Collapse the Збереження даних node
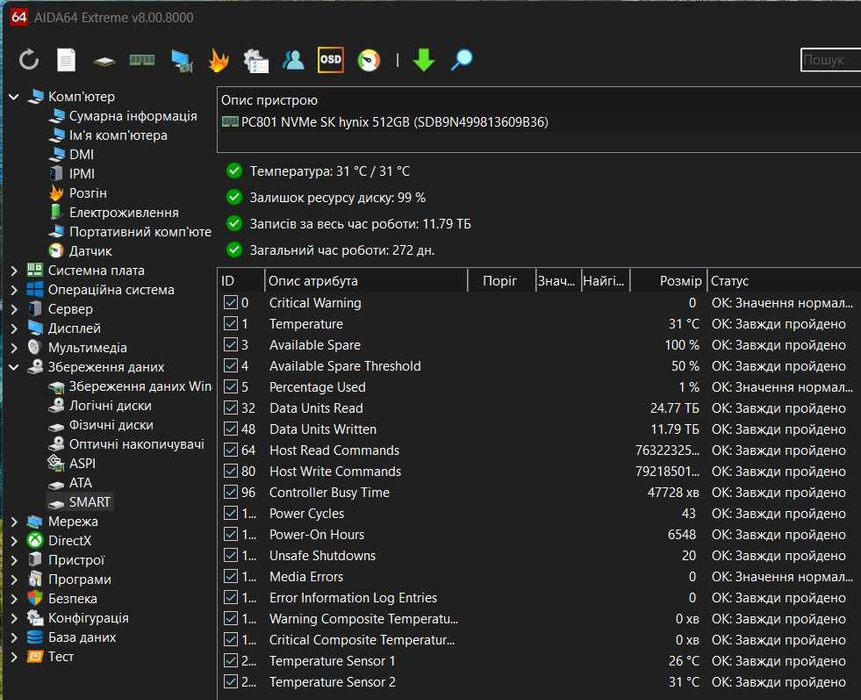Viewport: 861px width, 700px height. (14, 367)
